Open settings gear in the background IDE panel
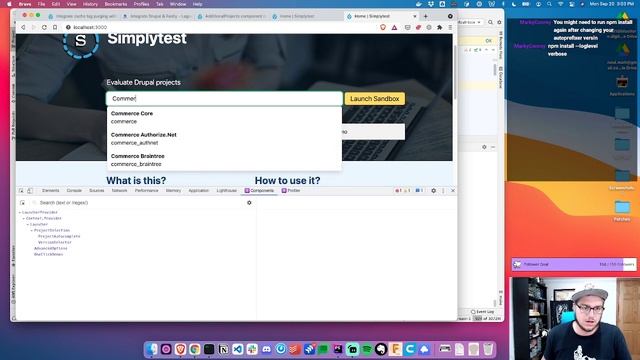Image resolution: width=640 pixels, height=360 pixels. click(484, 147)
